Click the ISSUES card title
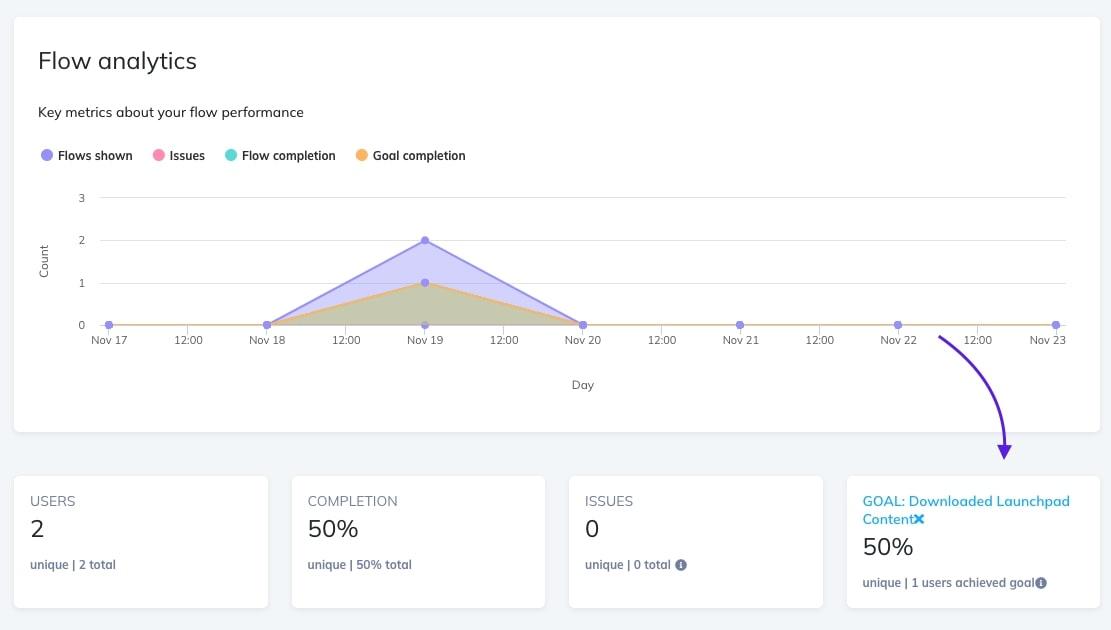The height and width of the screenshot is (630, 1111). 609,501
